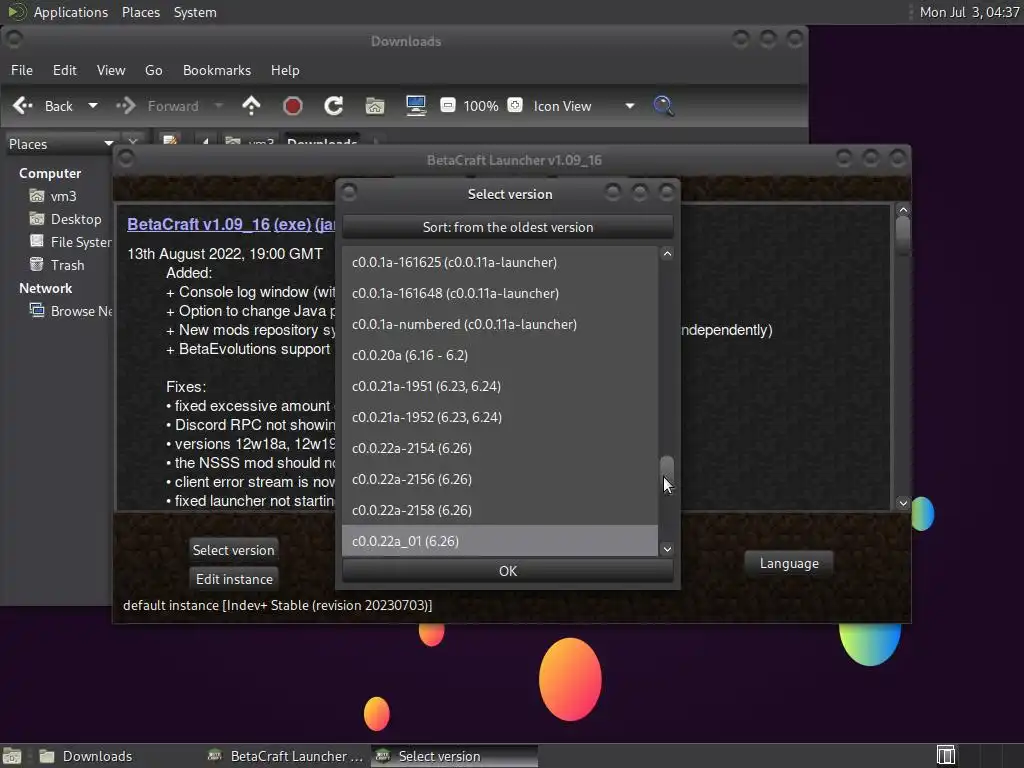Click the Up directory arrow icon
This screenshot has width=1024, height=768.
(x=251, y=106)
